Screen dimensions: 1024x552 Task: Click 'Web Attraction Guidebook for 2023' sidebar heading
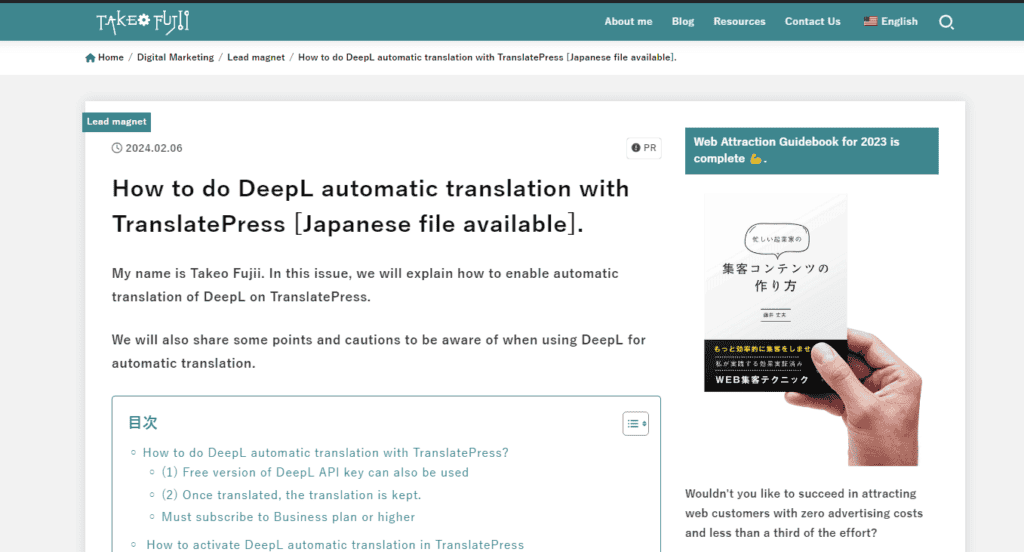pyautogui.click(x=812, y=151)
